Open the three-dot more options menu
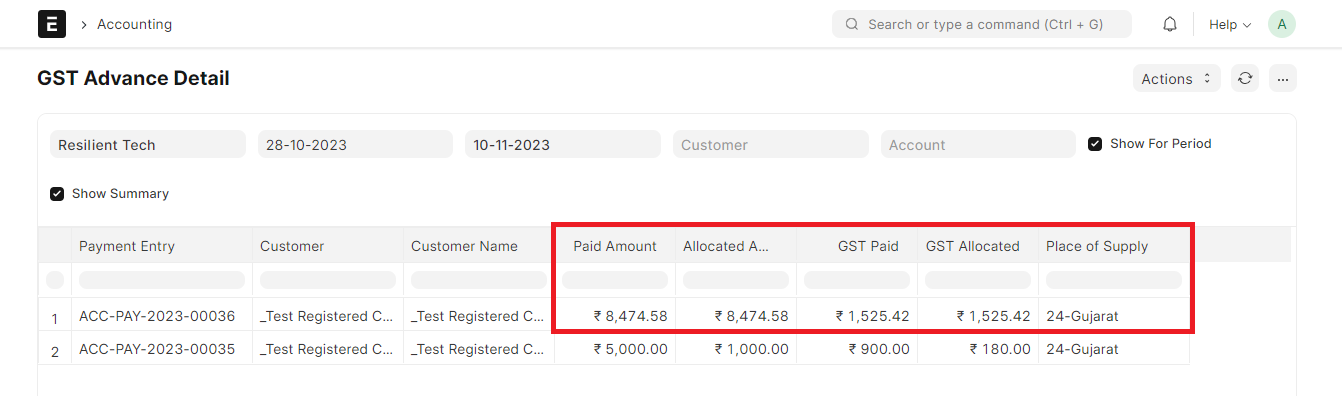Viewport: 1342px width, 396px height. [x=1283, y=79]
